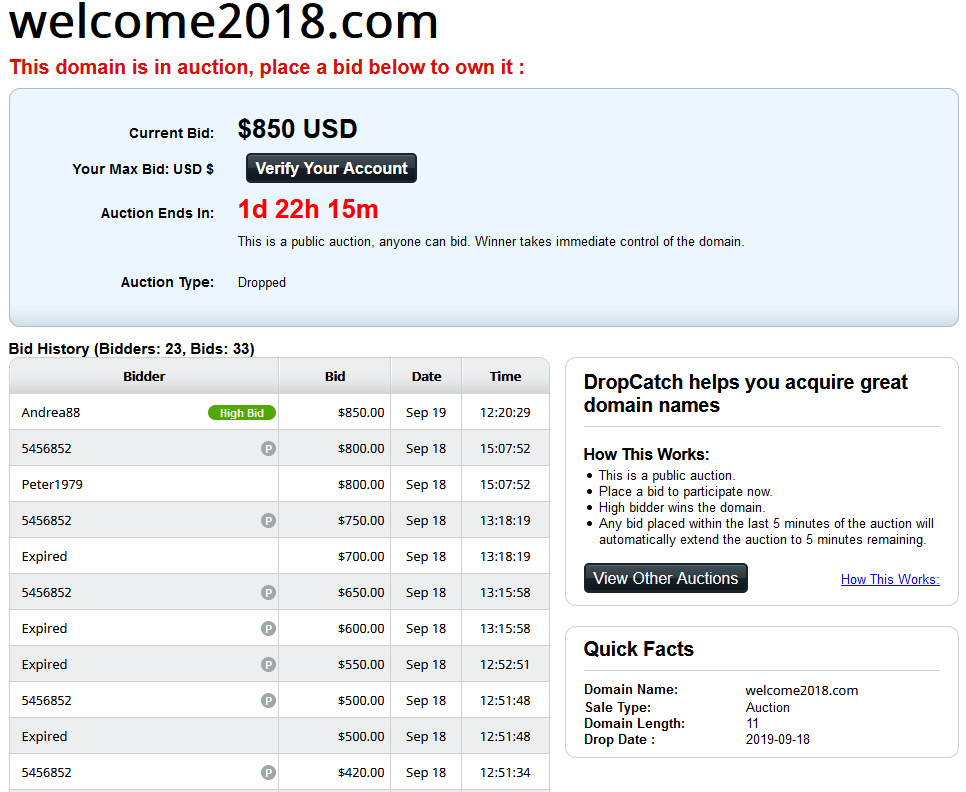Viewport: 966px width, 792px height.
Task: Click Expired bidder in the $700.00 row
Action: 44,557
